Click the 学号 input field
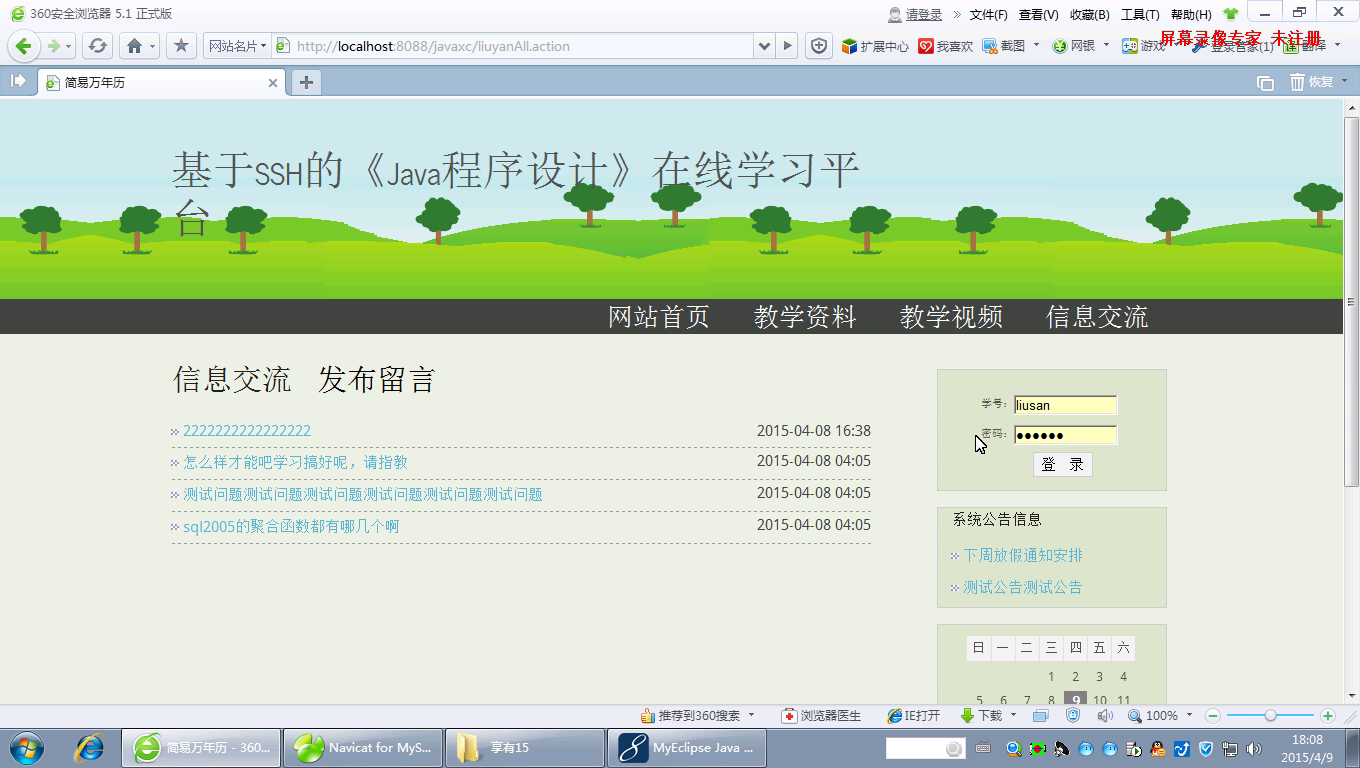Image resolution: width=1360 pixels, height=768 pixels. [x=1065, y=405]
